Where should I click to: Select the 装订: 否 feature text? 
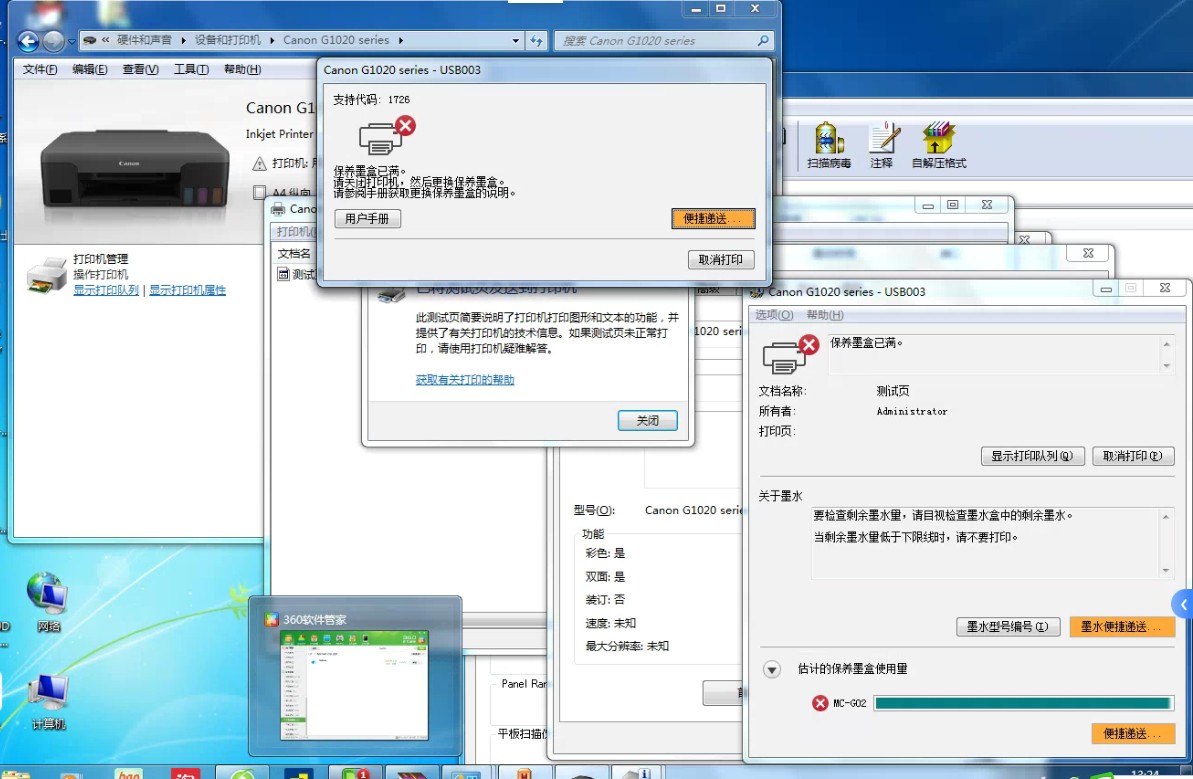click(x=605, y=599)
